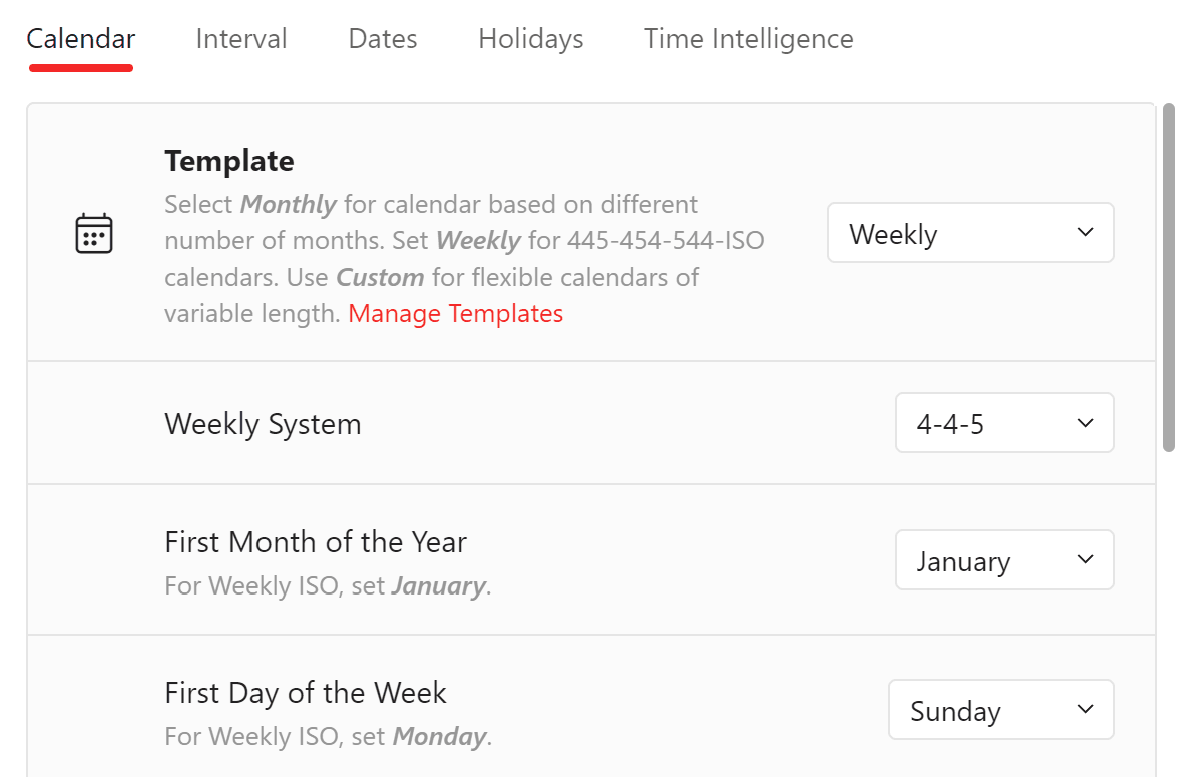Switch to the Interval tab
Image resolution: width=1190 pixels, height=784 pixels.
coord(241,38)
